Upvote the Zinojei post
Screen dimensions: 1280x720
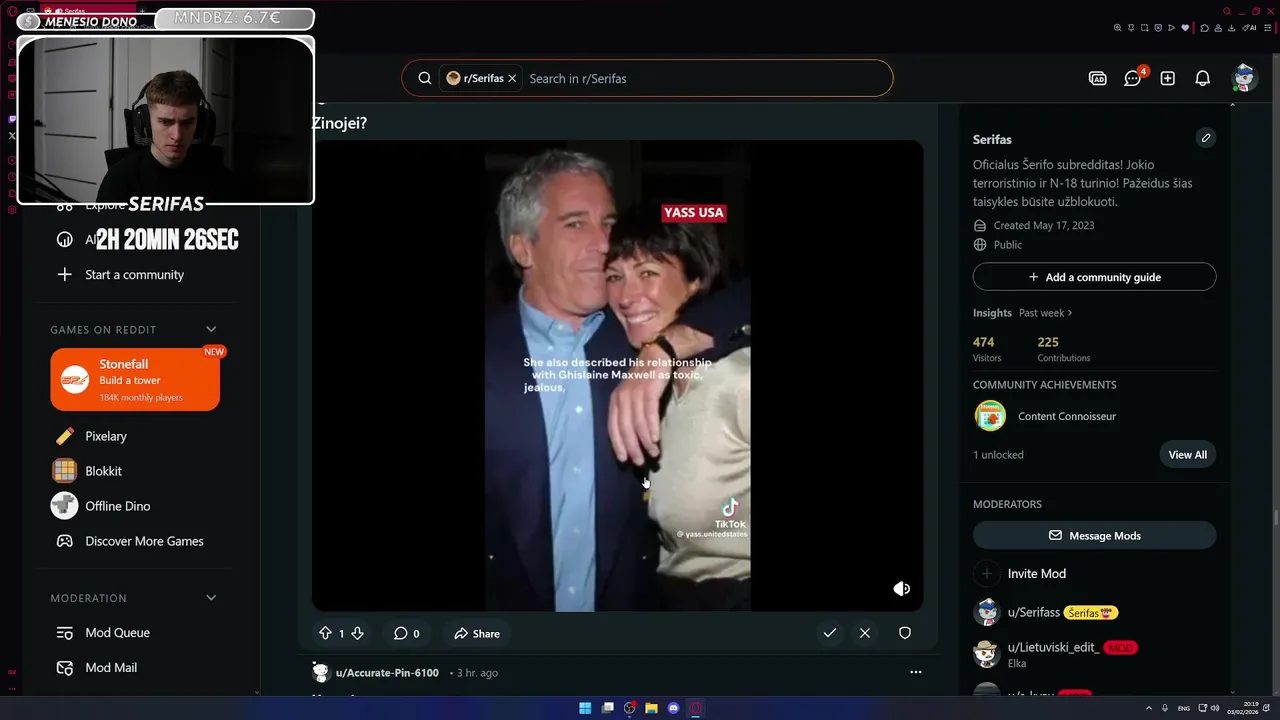(325, 633)
